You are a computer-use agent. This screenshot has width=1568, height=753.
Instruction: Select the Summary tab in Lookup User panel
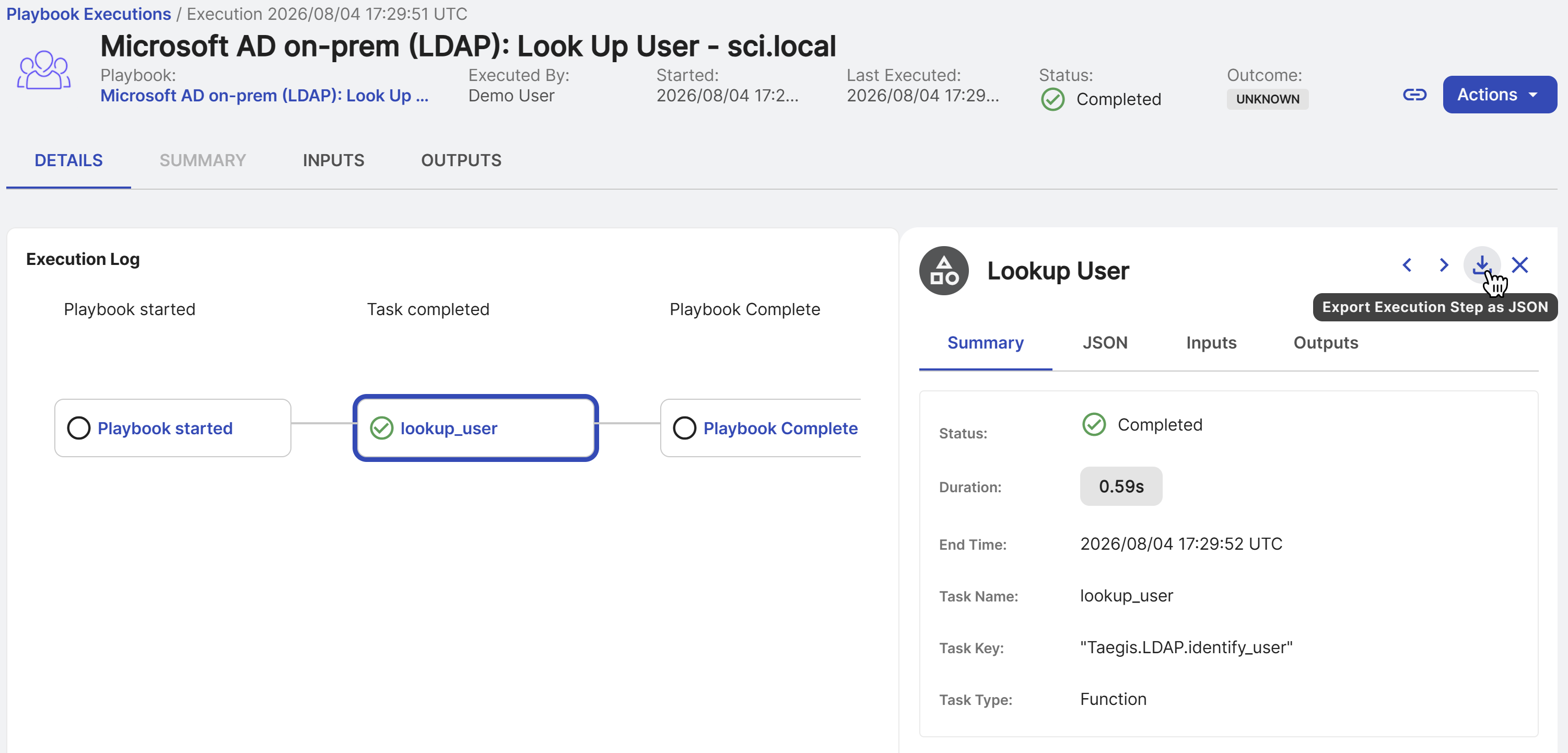coord(985,343)
